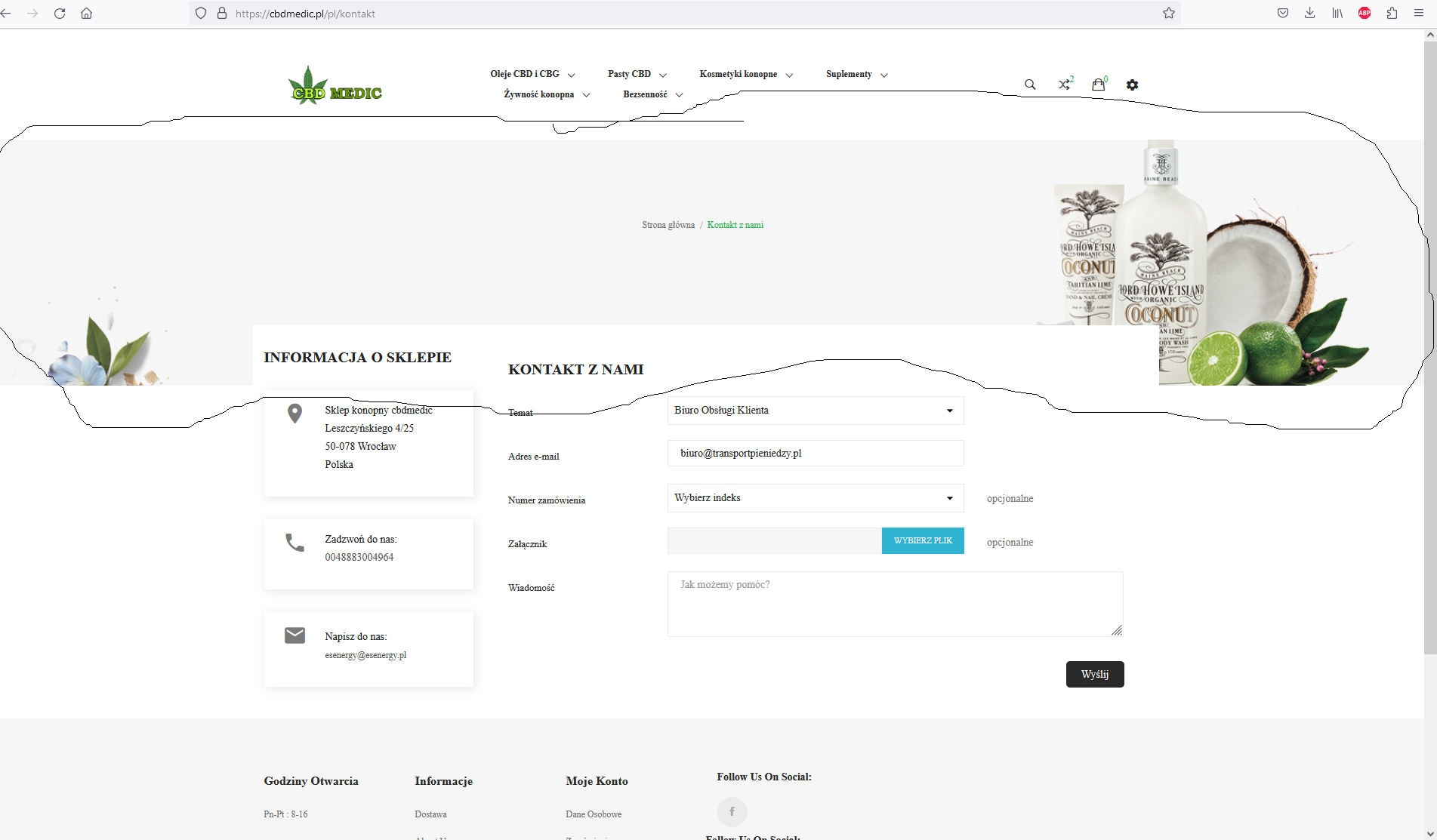
Task: Click the envelope email icon
Action: [295, 635]
